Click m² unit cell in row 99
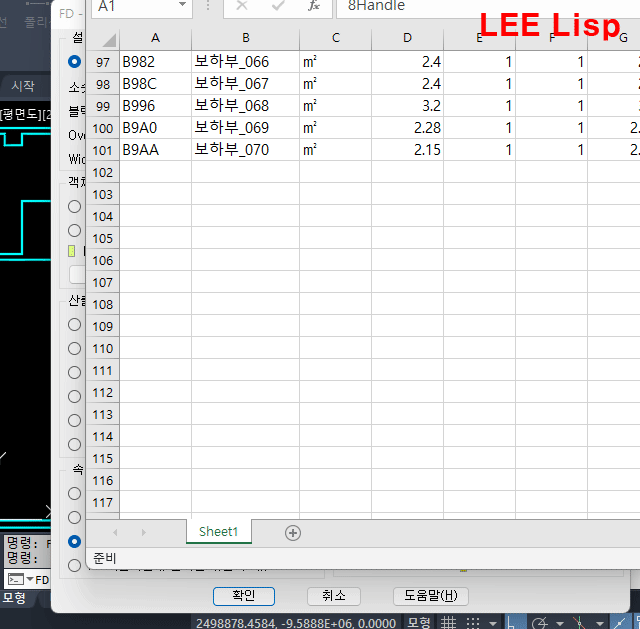The image size is (640, 629). pos(336,106)
